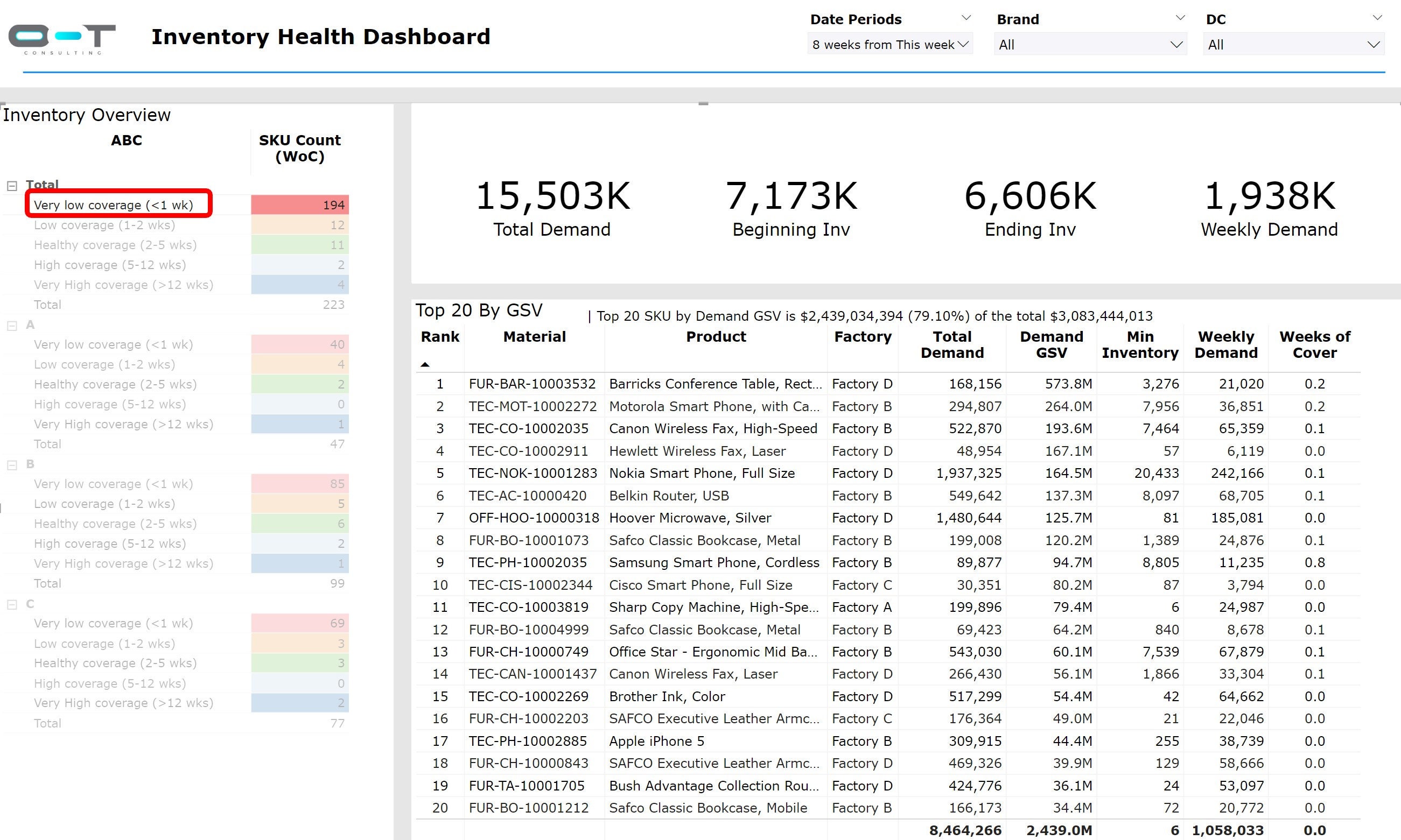Select Healthy coverage (2-5 wks) under group A
The image size is (1401, 840).
[x=115, y=384]
